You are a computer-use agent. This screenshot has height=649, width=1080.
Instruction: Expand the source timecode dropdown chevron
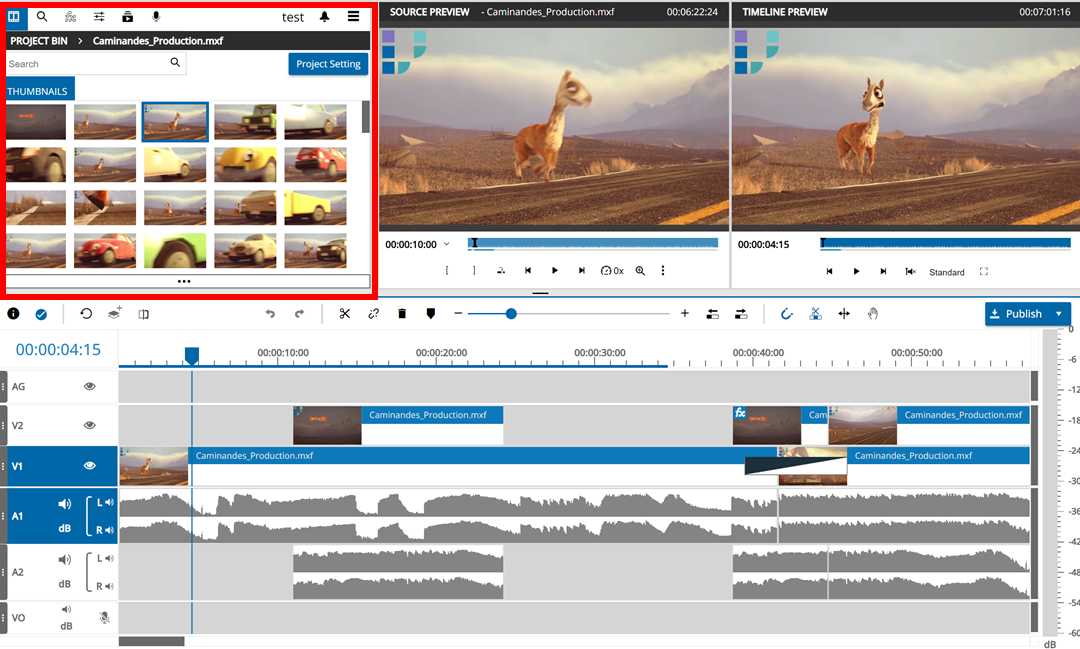[446, 244]
